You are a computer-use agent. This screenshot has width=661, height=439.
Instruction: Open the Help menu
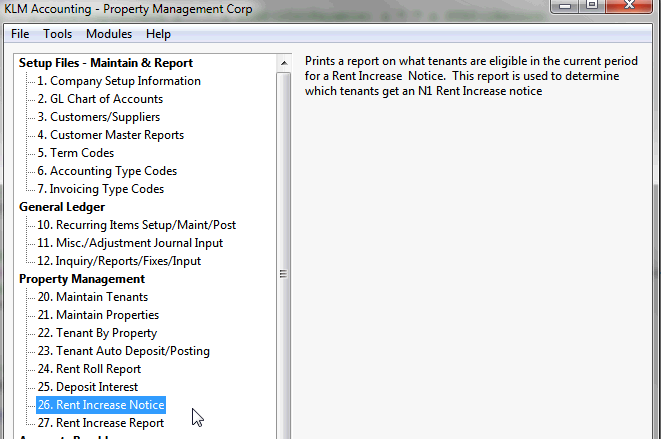[x=158, y=34]
